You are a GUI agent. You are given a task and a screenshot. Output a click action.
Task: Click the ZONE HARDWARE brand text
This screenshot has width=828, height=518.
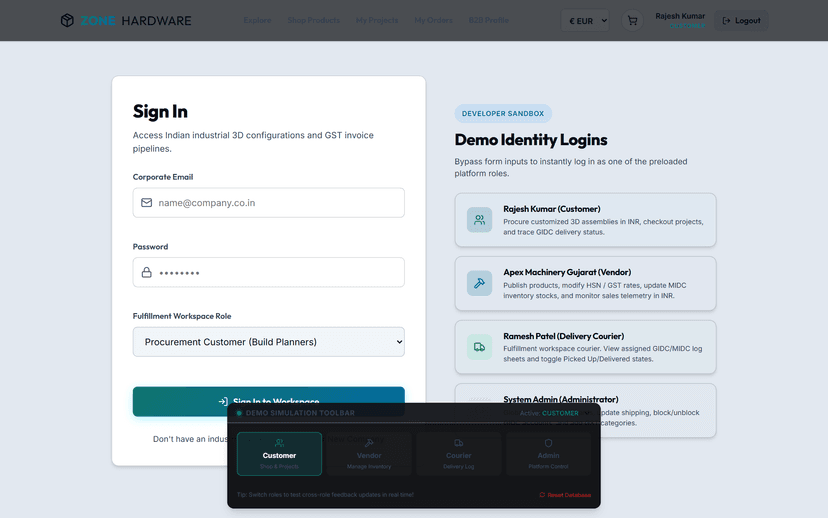[136, 21]
